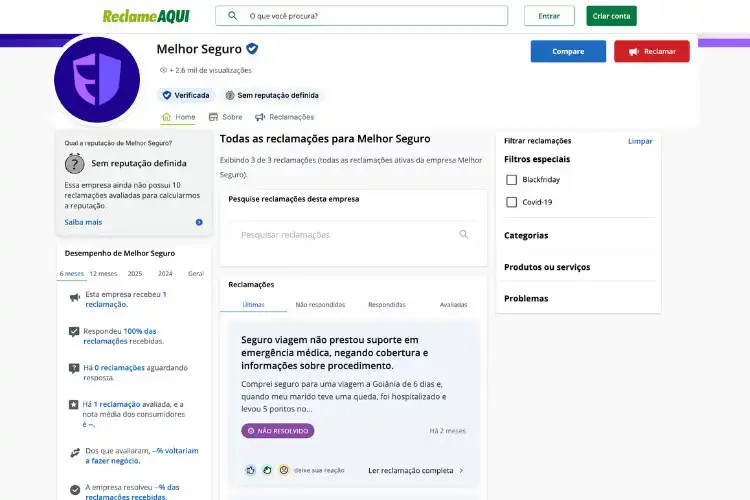Click the Reclamações megaphone tab icon
Image resolution: width=750 pixels, height=500 pixels.
pyautogui.click(x=260, y=117)
